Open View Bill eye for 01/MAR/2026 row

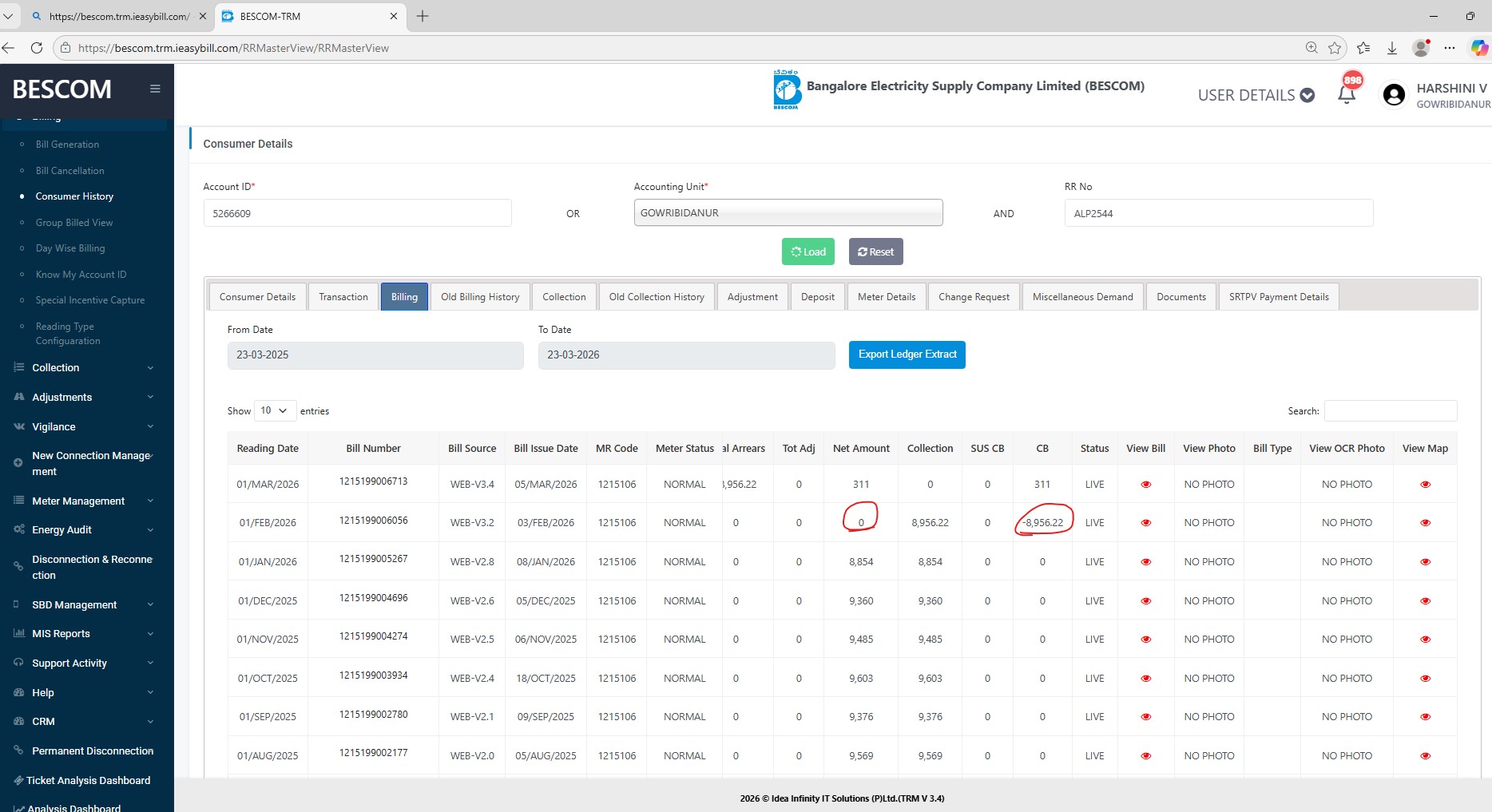point(1145,485)
